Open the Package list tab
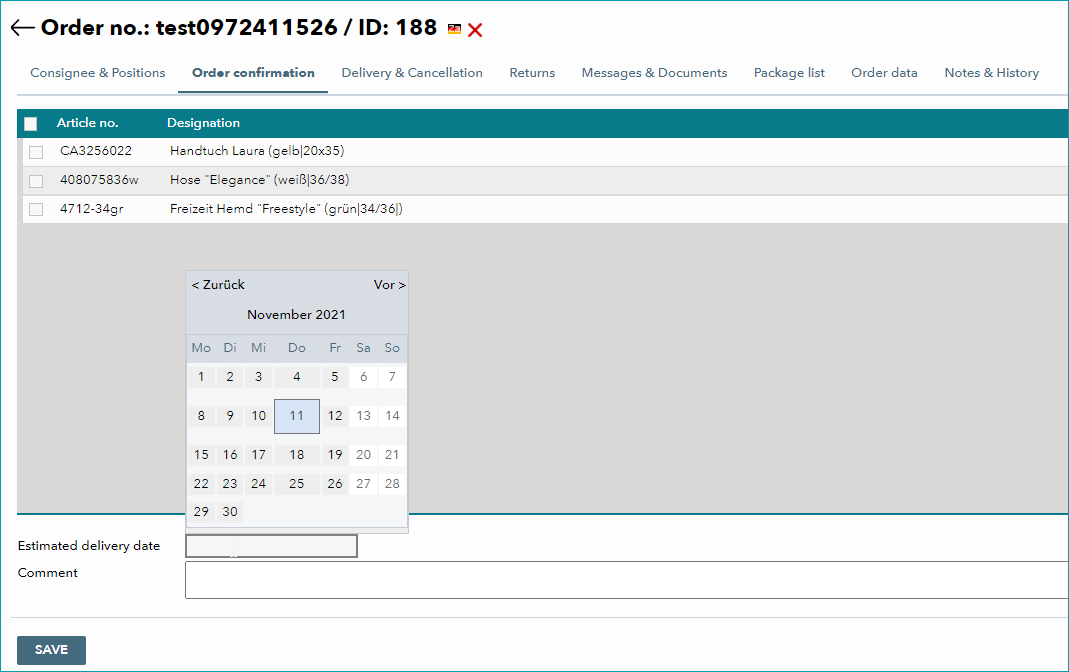This screenshot has width=1069, height=672. [x=789, y=73]
